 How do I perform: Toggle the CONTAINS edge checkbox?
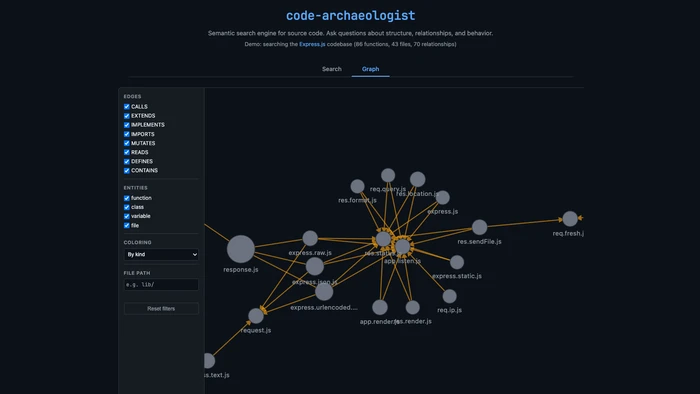click(x=127, y=170)
